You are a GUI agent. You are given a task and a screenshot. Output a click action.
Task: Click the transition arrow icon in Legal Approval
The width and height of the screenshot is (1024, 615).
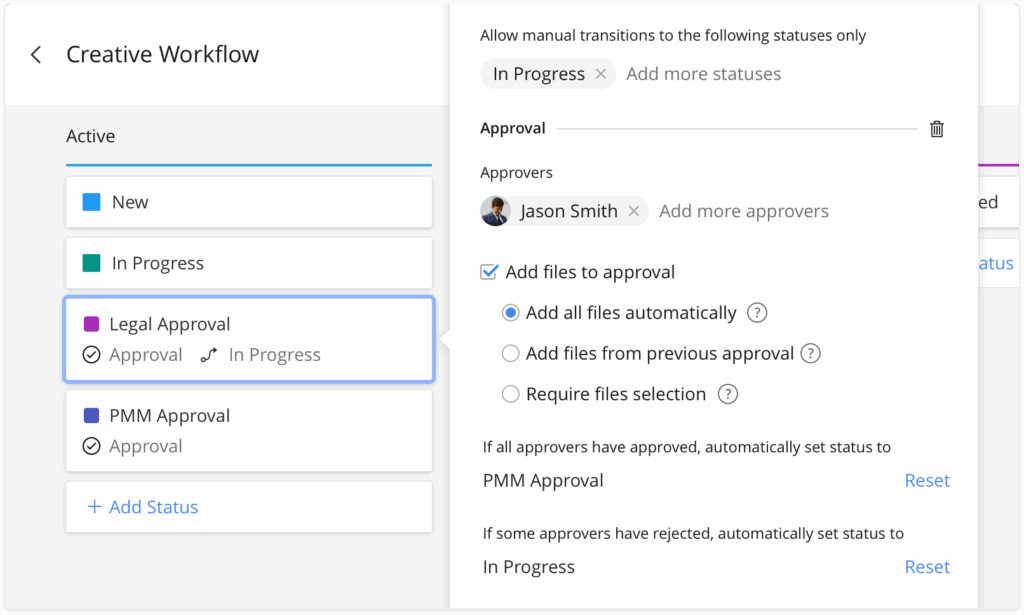[x=208, y=355]
